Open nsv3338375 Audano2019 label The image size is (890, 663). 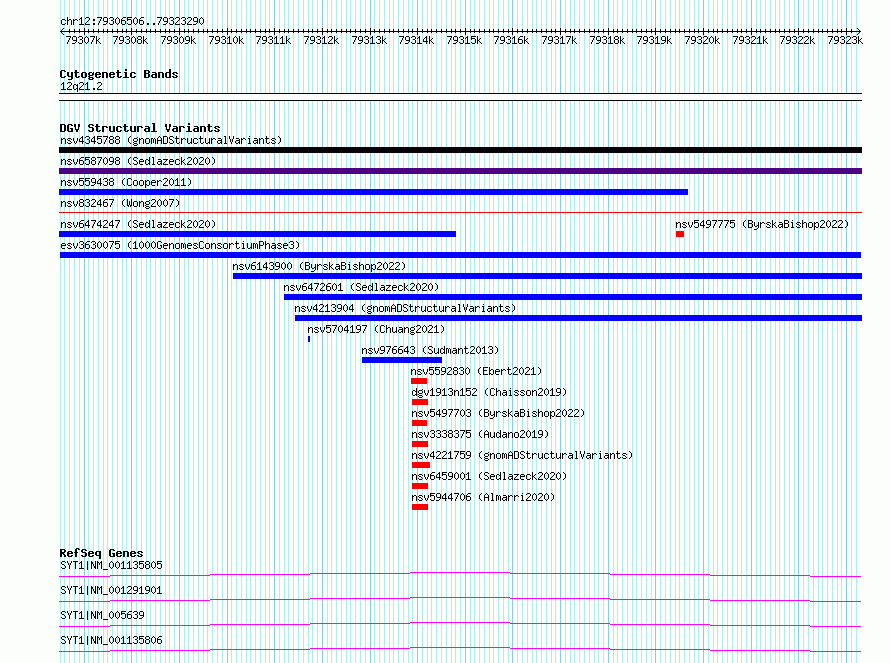pyautogui.click(x=480, y=434)
